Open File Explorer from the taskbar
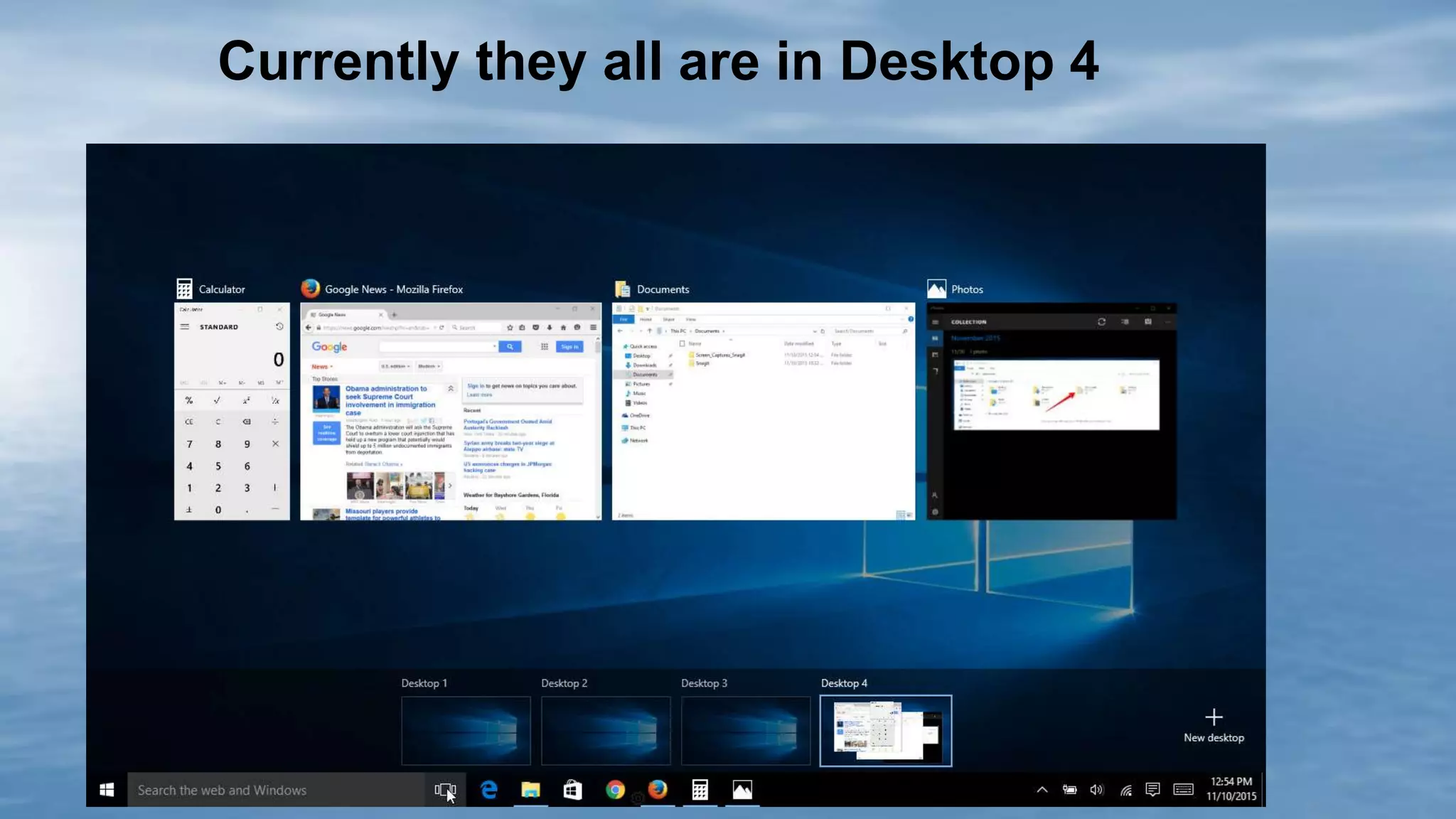 pyautogui.click(x=530, y=790)
